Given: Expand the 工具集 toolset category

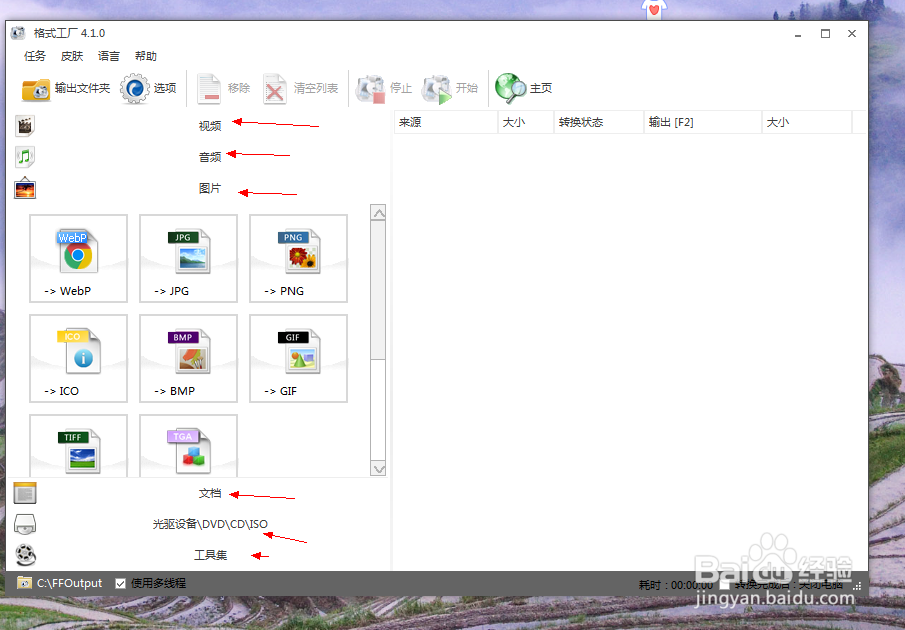Looking at the screenshot, I should [210, 555].
